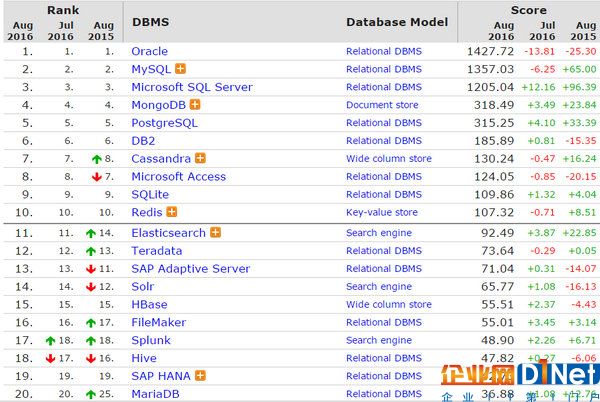The image size is (600, 402).
Task: Open the Splunk link
Action: click(151, 340)
